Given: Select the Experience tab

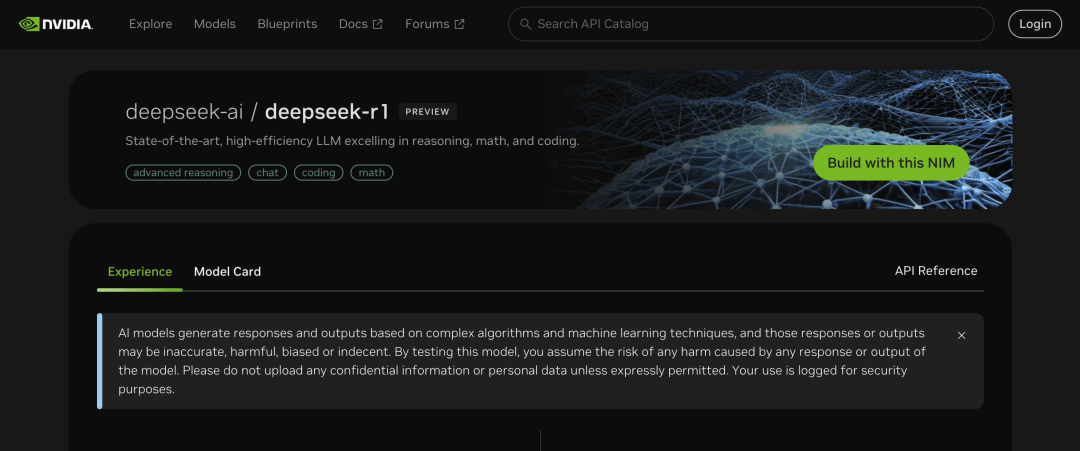Looking at the screenshot, I should pyautogui.click(x=140, y=271).
